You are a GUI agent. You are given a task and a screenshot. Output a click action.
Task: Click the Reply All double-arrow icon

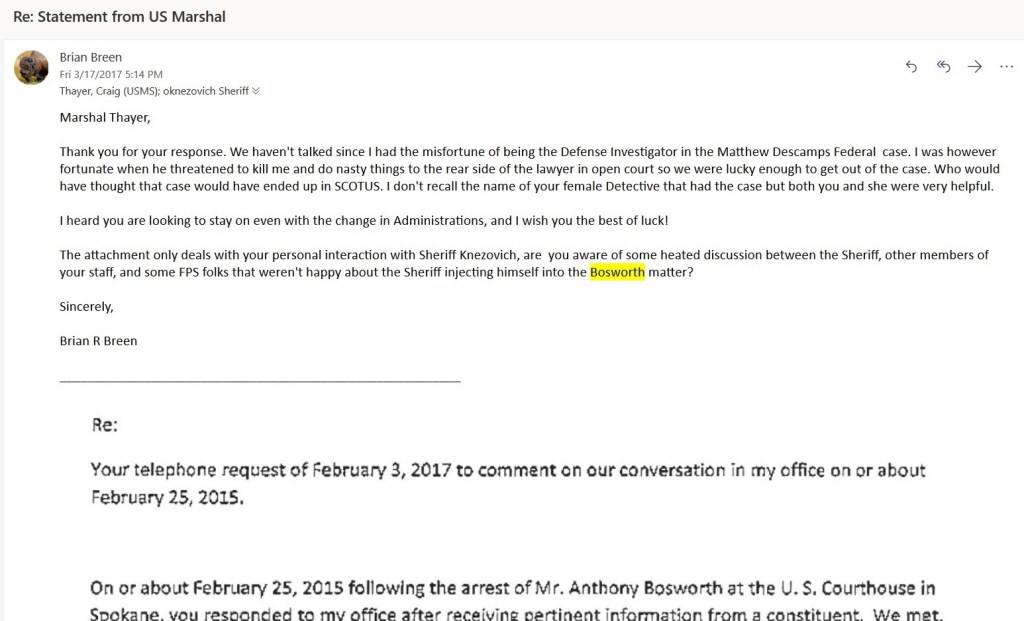(943, 67)
